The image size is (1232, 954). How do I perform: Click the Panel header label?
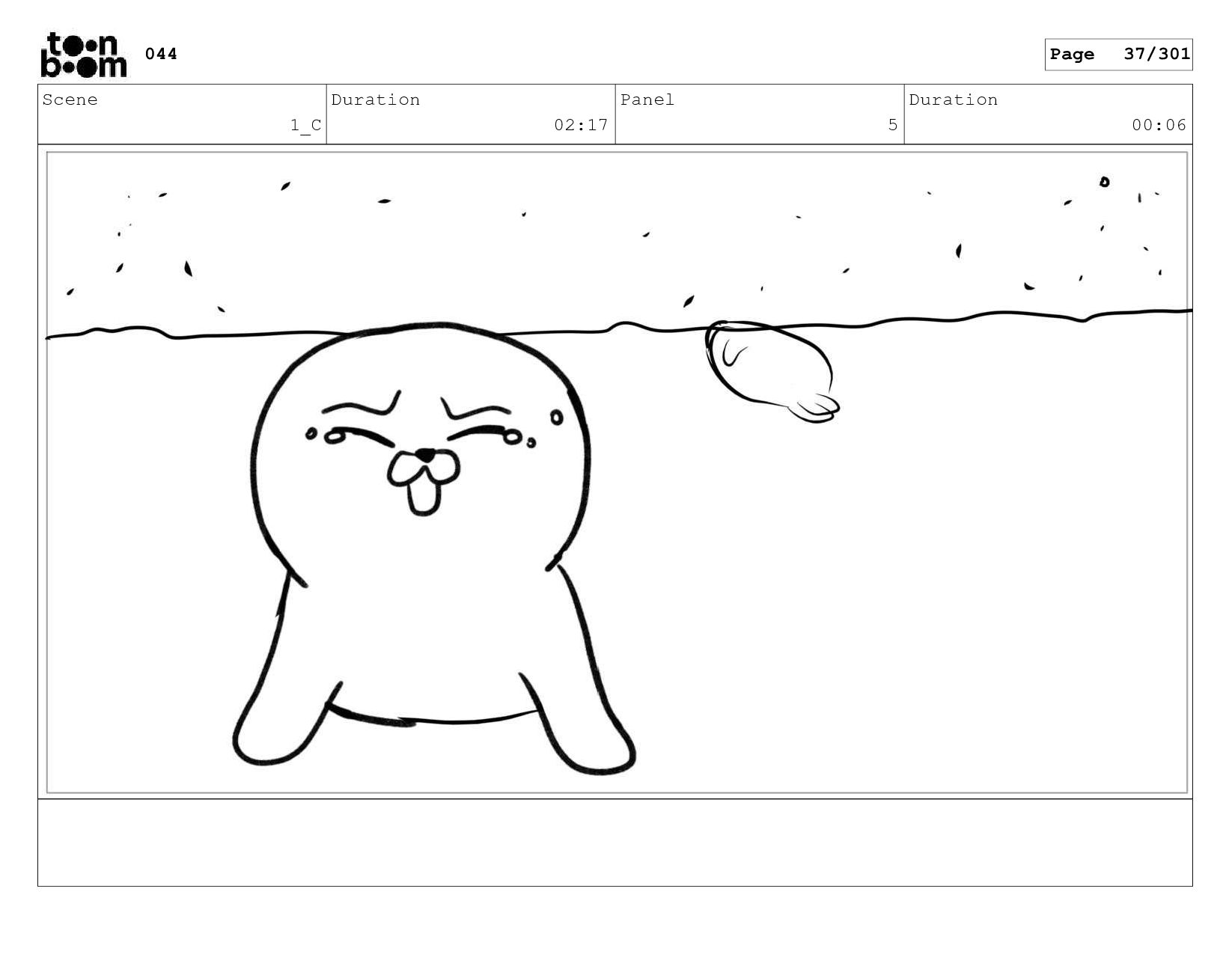[x=647, y=100]
